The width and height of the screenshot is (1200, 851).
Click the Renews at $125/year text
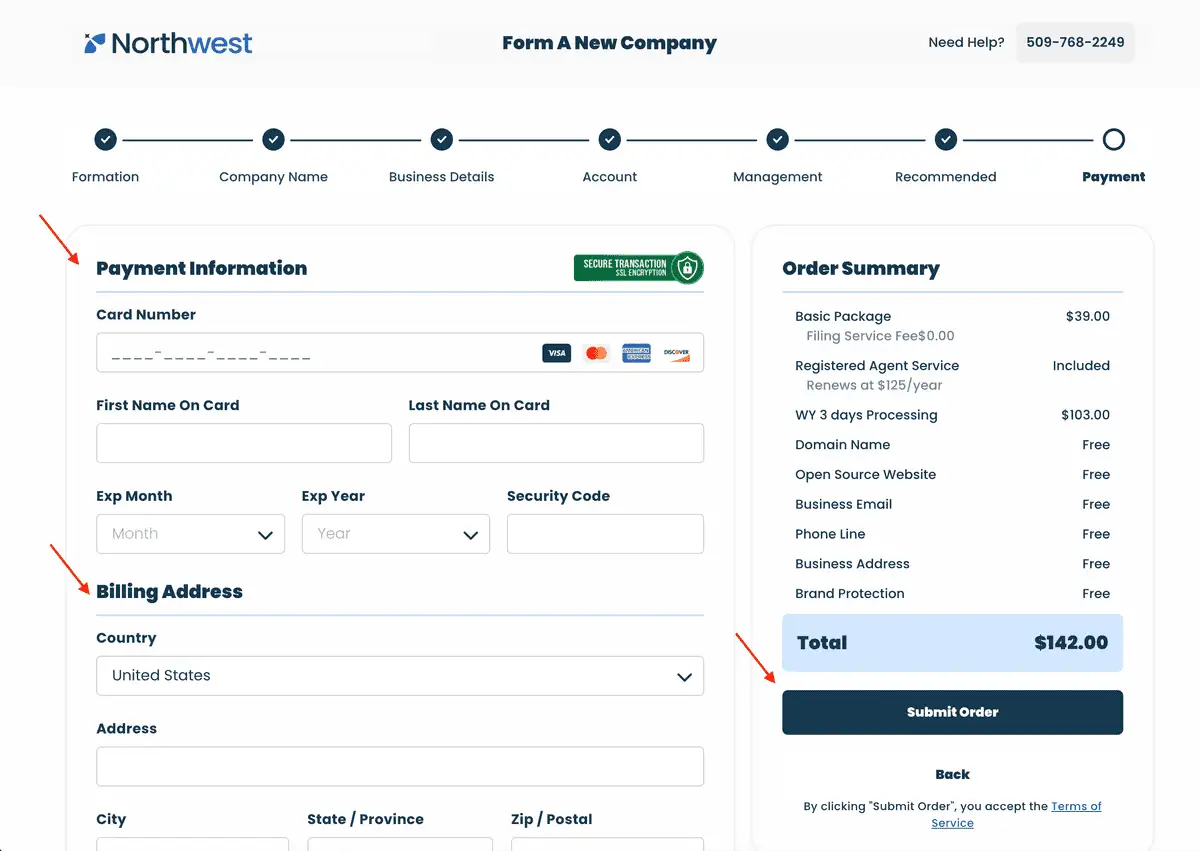874,385
